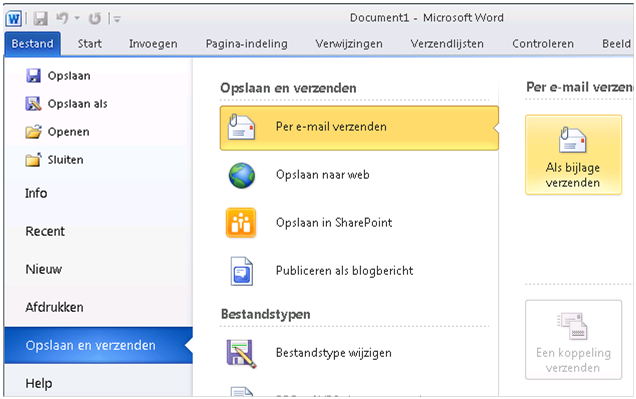
Task: Select Publiceren als blogbericht option text
Action: coord(344,270)
